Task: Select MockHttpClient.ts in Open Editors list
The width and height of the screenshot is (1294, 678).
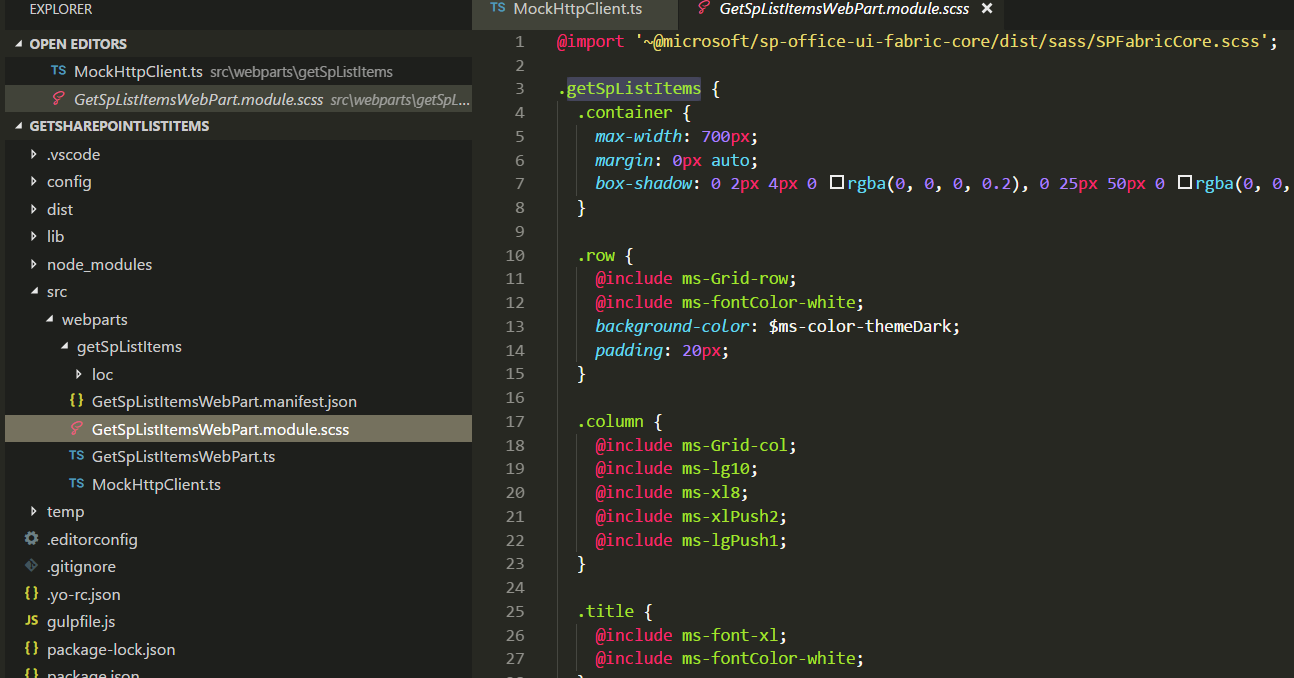Action: pyautogui.click(x=138, y=72)
